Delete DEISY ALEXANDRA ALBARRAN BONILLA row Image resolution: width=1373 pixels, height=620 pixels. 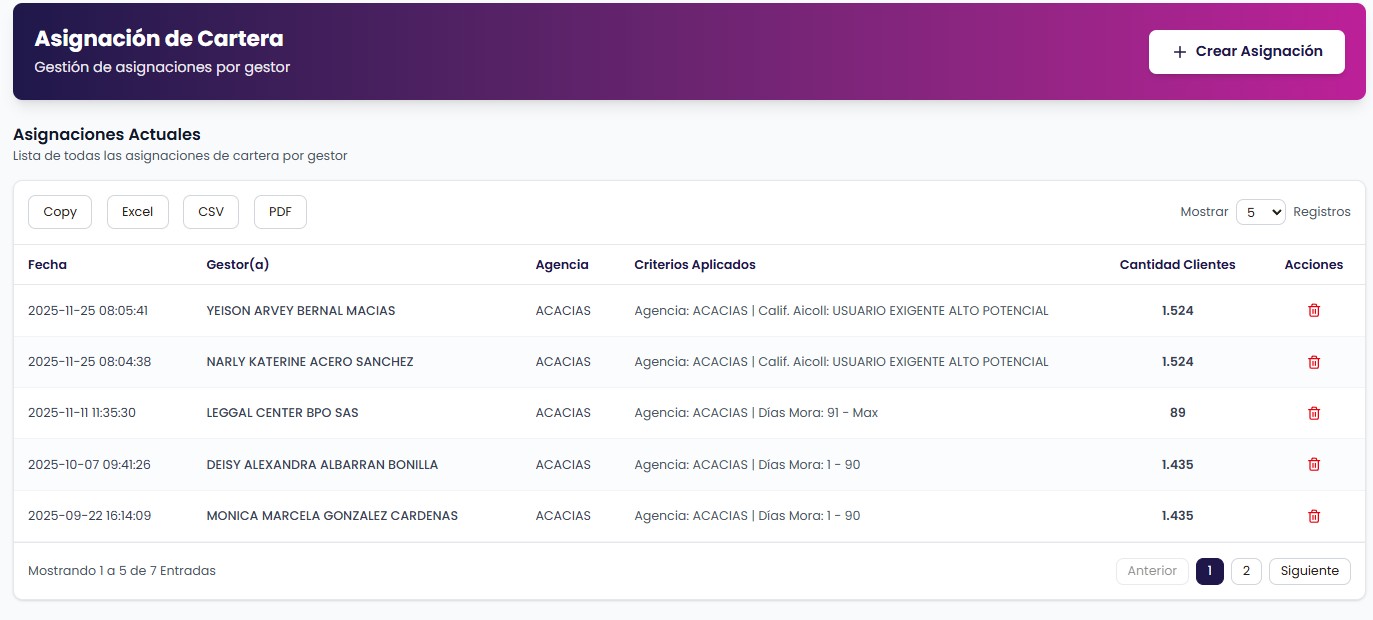tap(1314, 465)
